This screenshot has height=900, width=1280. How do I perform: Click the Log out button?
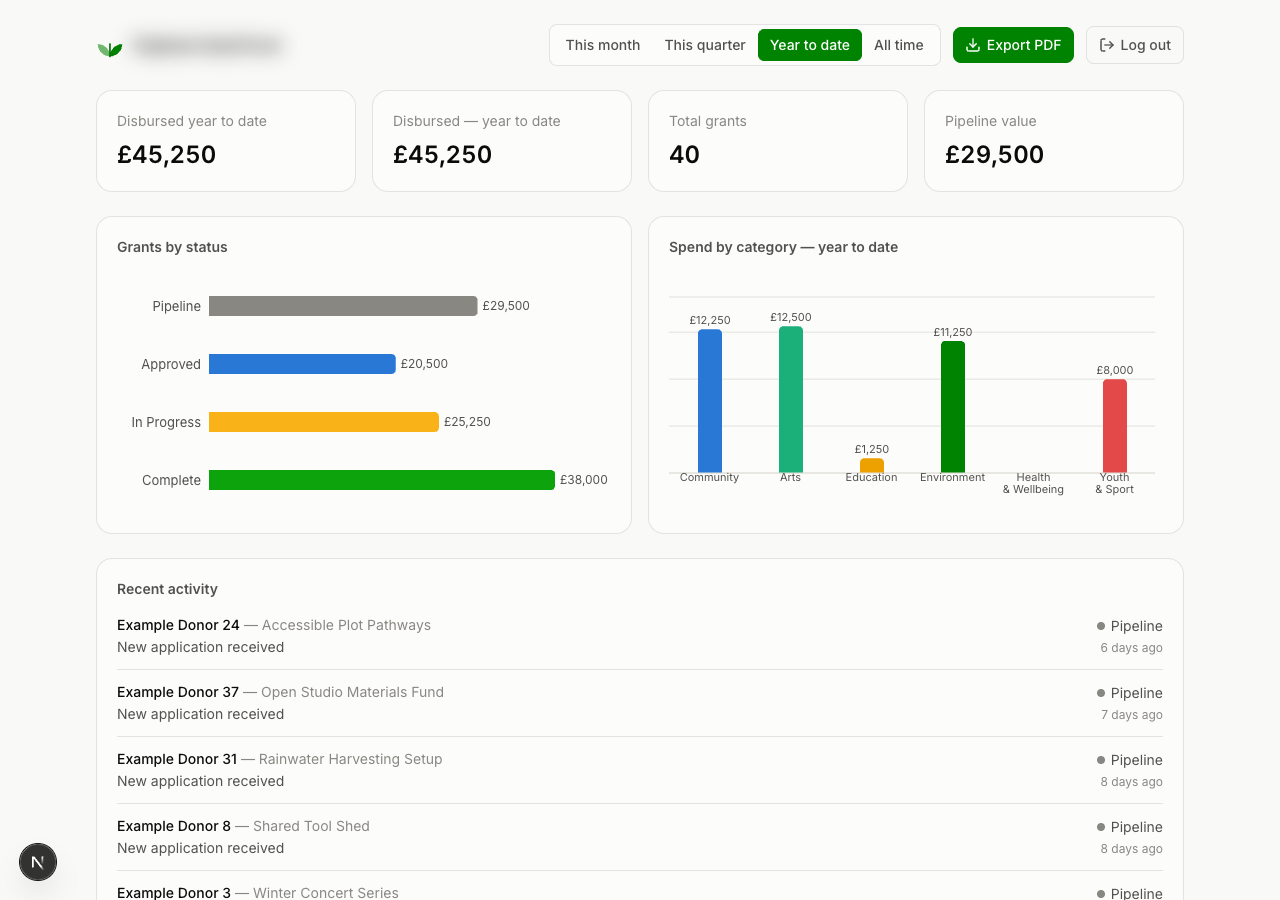pyautogui.click(x=1135, y=45)
